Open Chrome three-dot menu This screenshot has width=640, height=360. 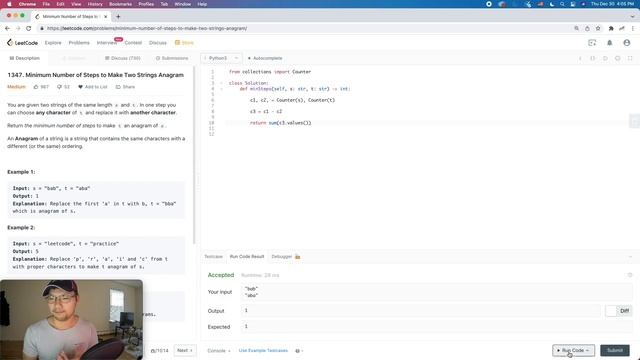point(633,28)
